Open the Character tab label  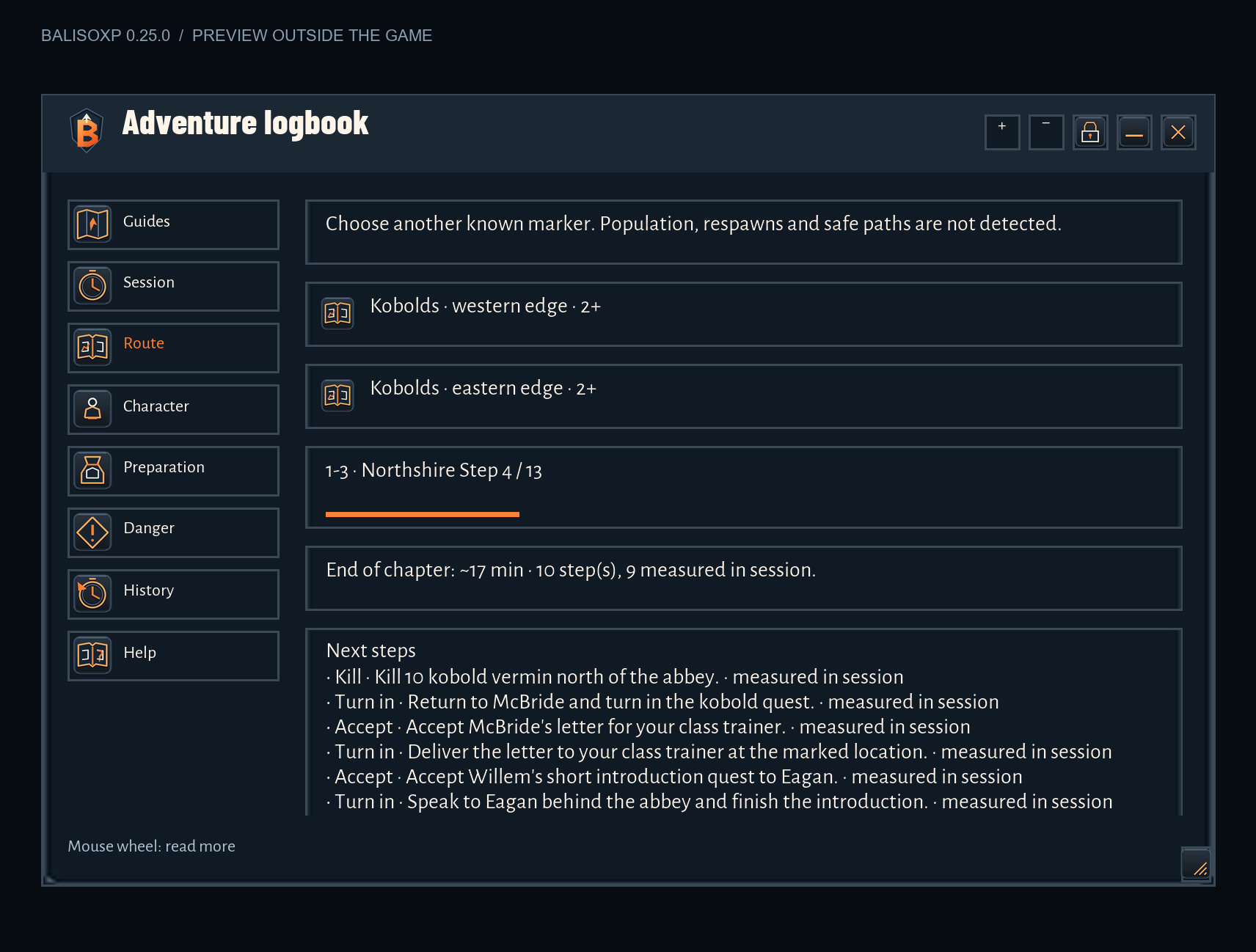156,406
